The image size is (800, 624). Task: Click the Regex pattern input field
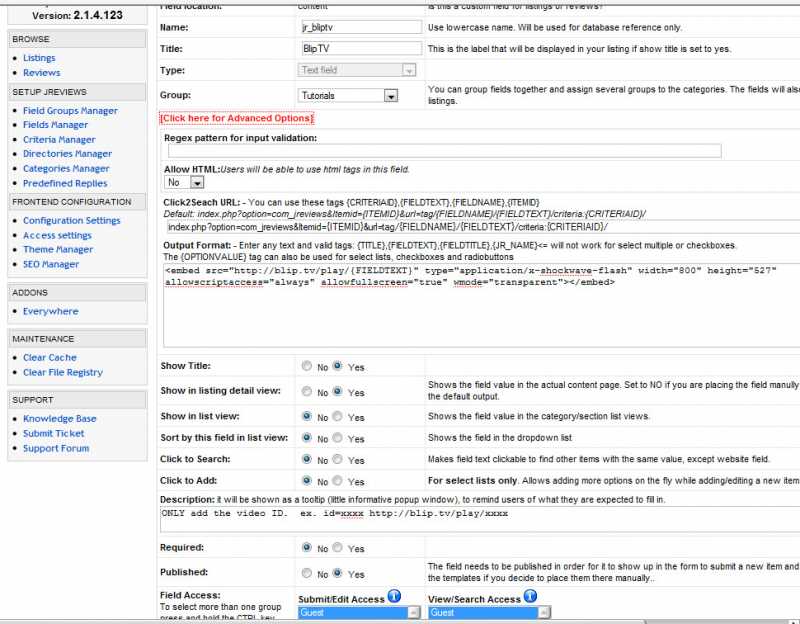[444, 151]
